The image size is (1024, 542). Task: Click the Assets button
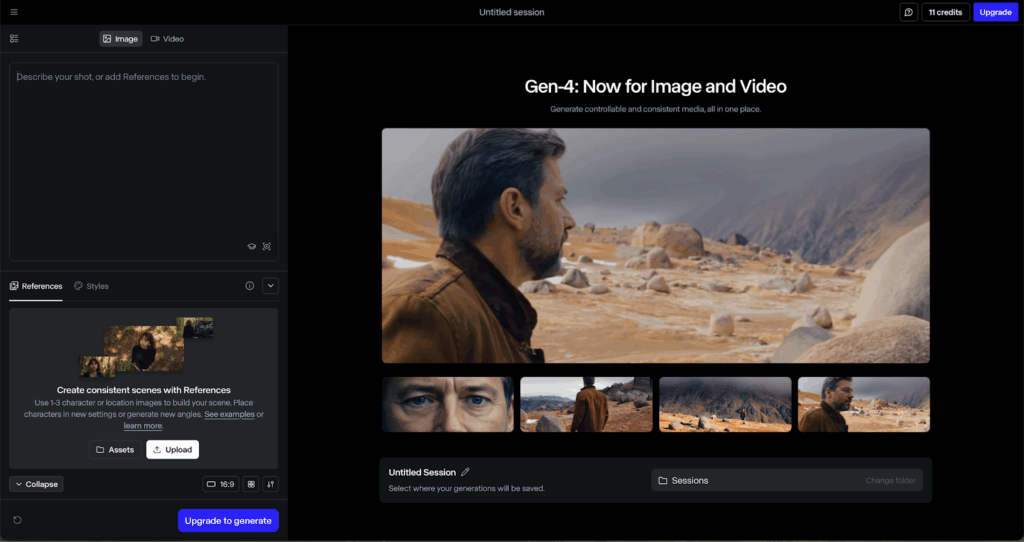[115, 449]
